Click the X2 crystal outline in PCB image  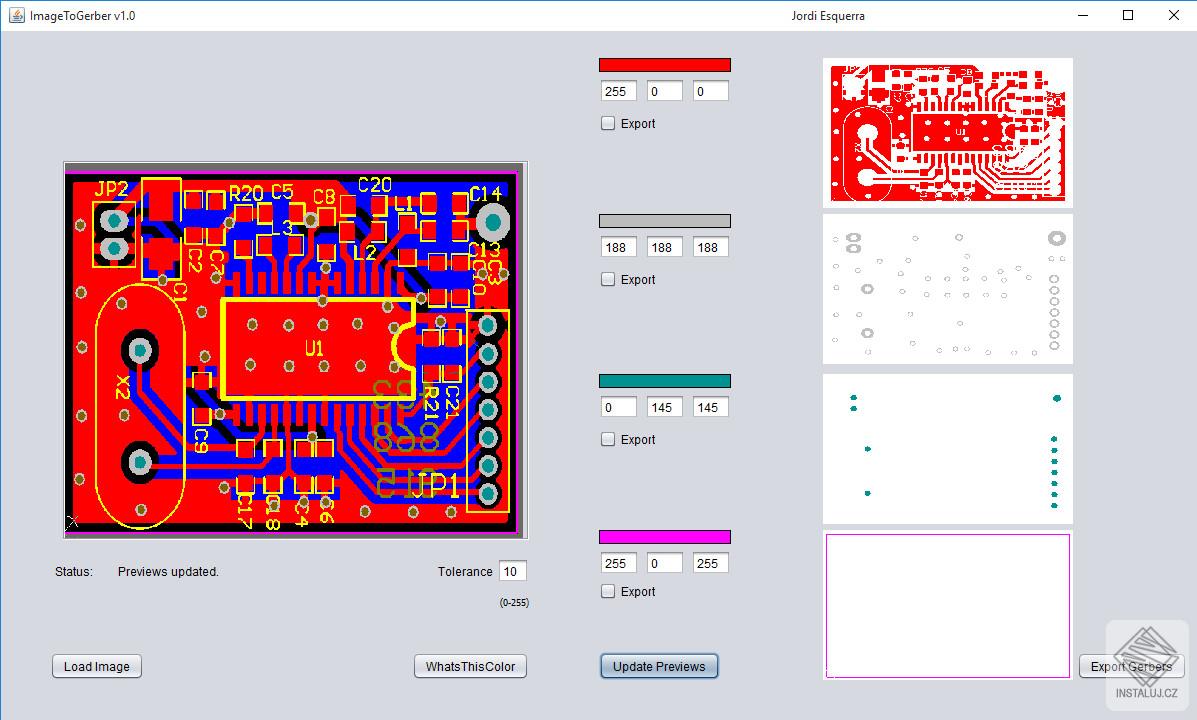pos(140,406)
